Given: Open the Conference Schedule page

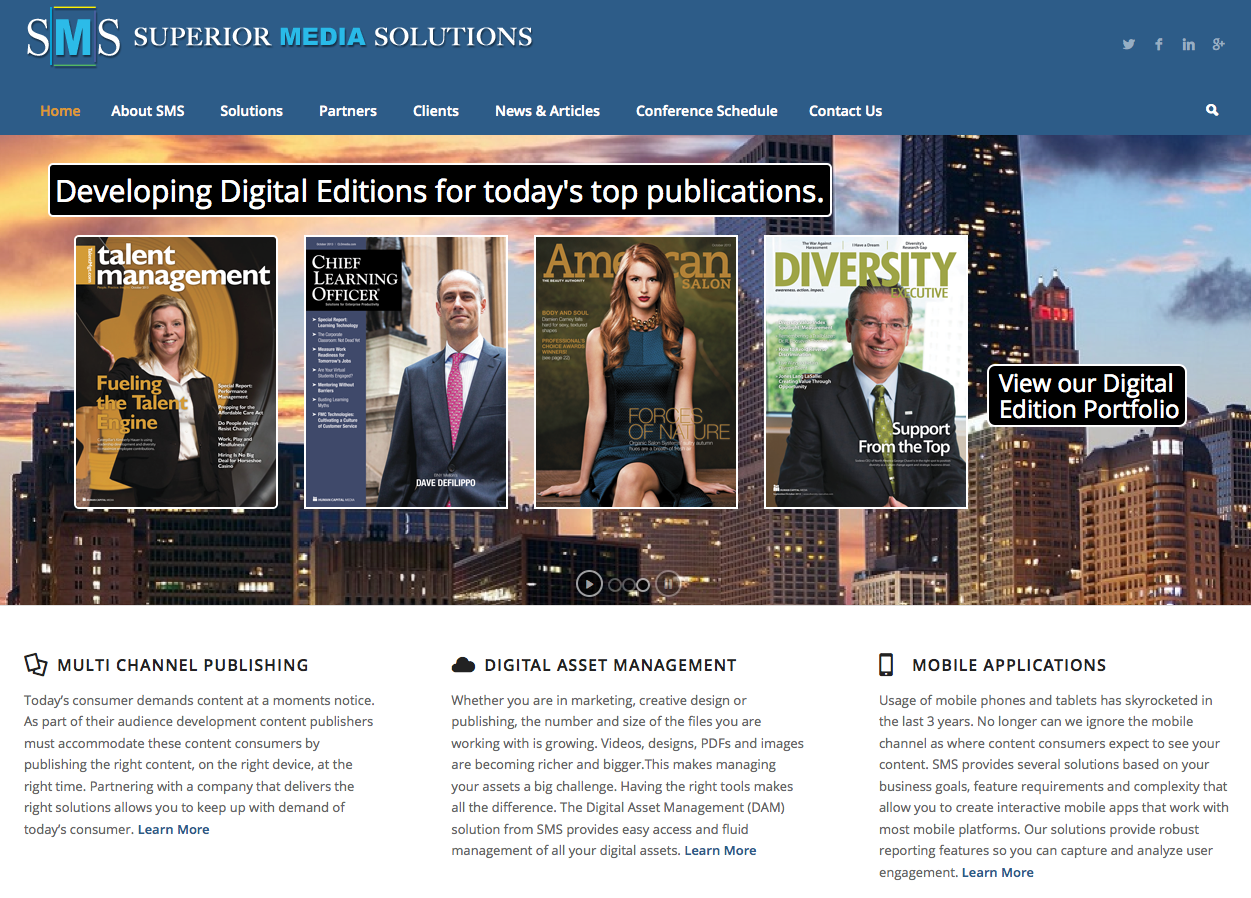Looking at the screenshot, I should [707, 111].
